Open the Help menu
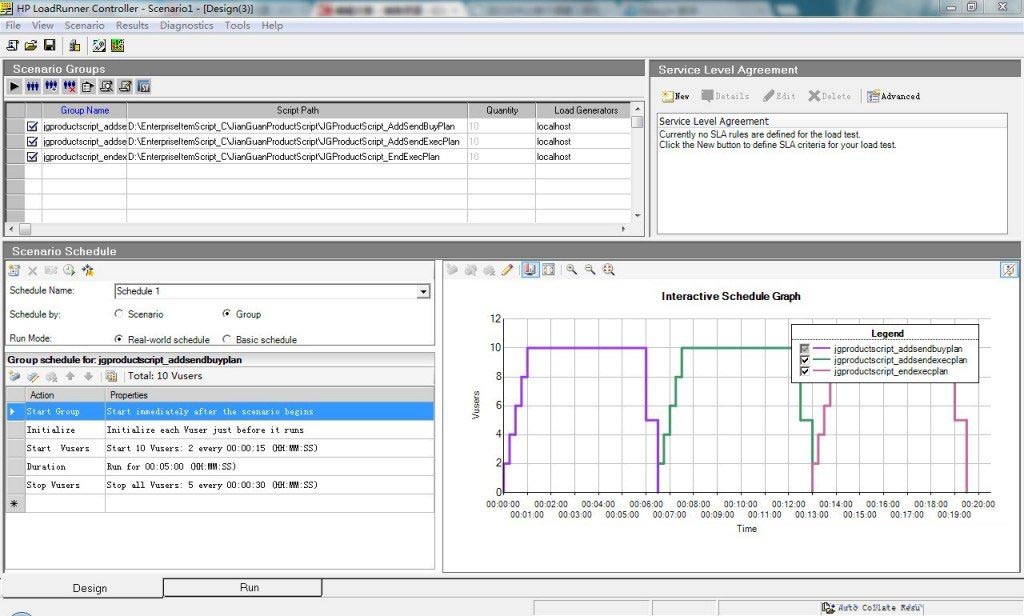This screenshot has height=616, width=1024. tap(272, 25)
